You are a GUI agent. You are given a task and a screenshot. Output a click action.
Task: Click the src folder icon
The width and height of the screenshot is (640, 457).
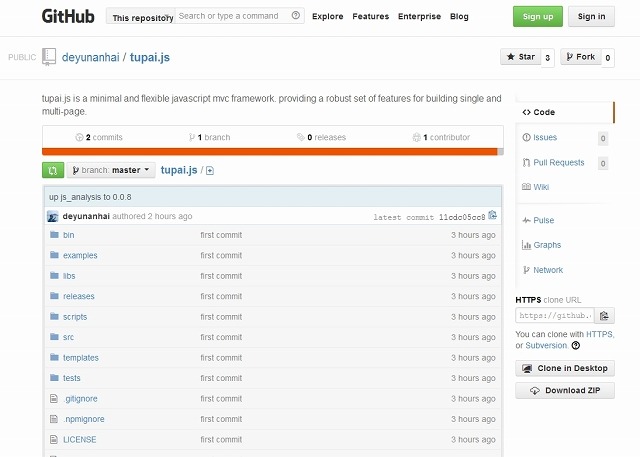tap(54, 337)
